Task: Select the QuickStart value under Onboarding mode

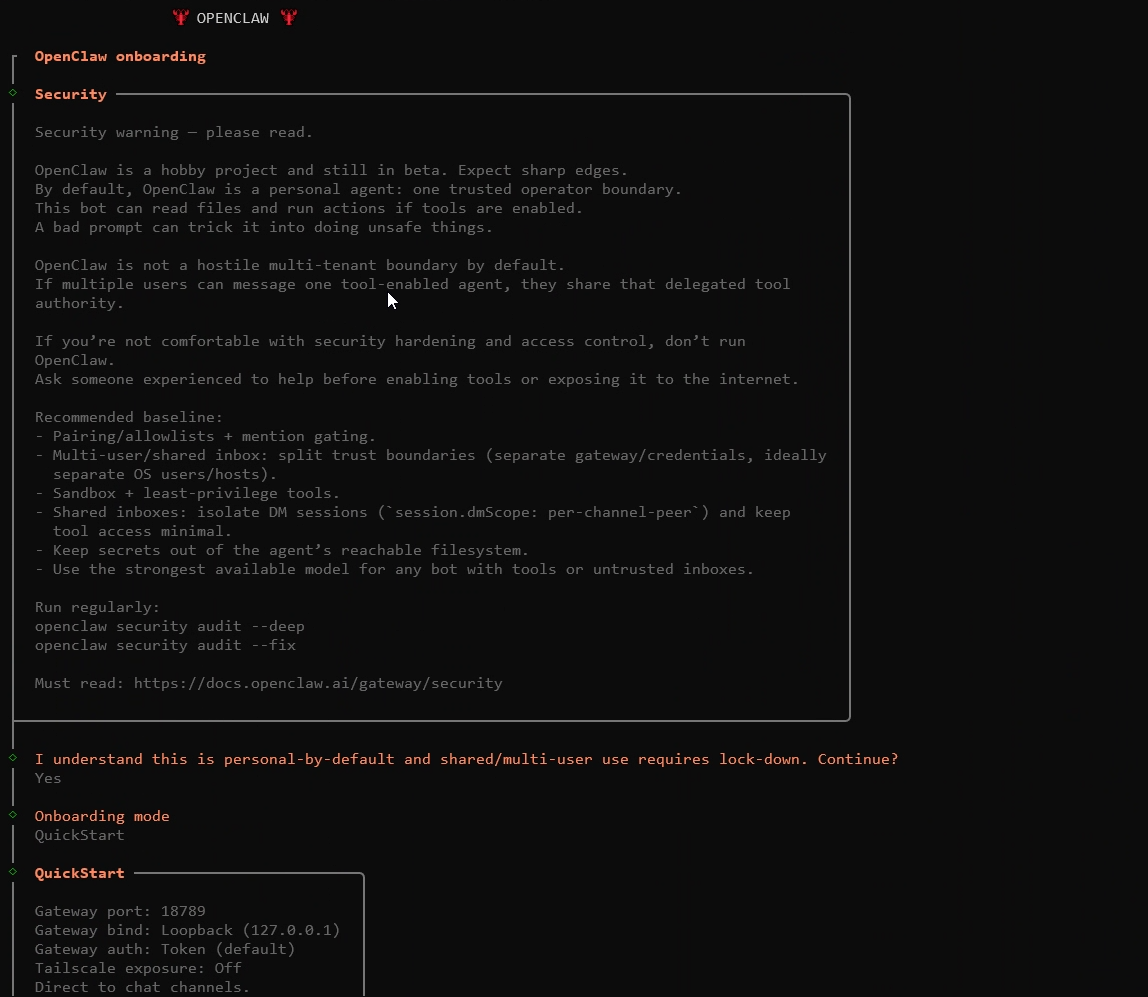Action: pyautogui.click(x=79, y=835)
